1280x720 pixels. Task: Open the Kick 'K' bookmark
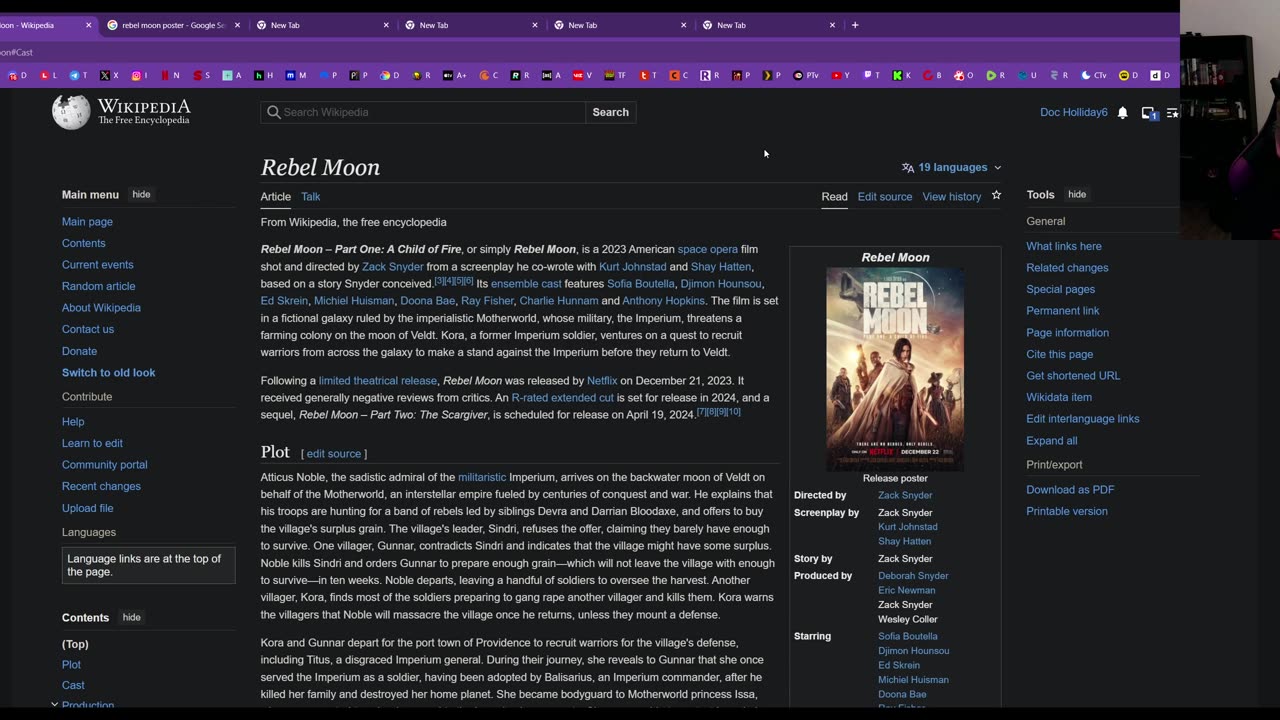(902, 75)
